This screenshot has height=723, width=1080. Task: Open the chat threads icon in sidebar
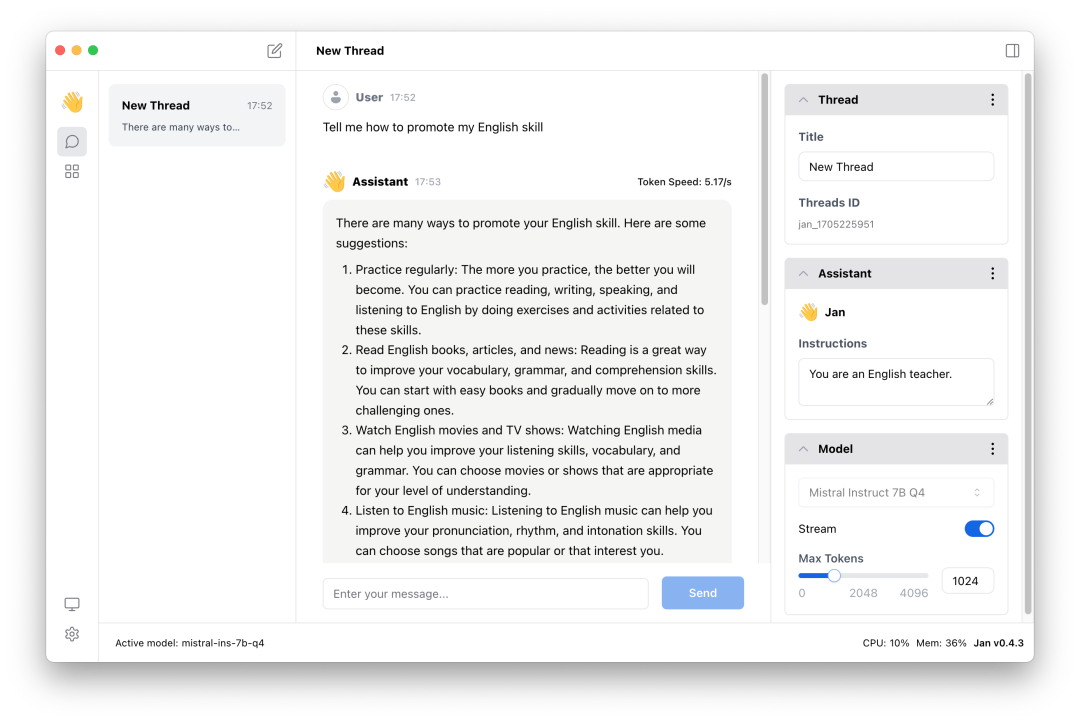tap(72, 142)
